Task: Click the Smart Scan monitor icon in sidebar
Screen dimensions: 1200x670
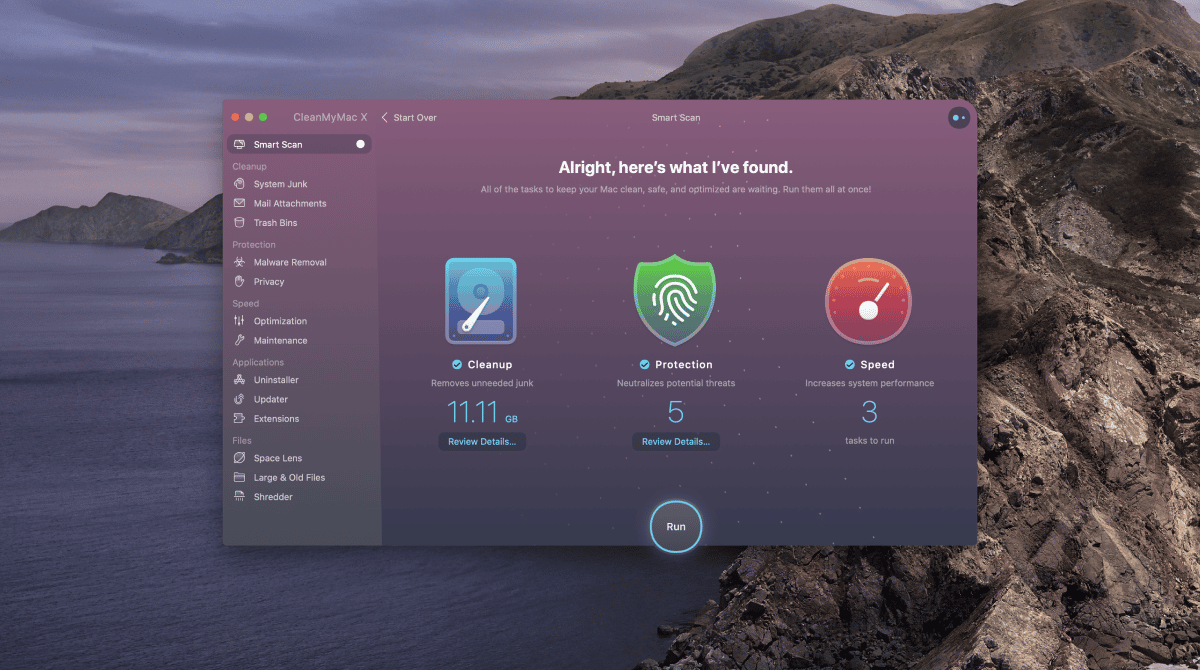Action: point(239,145)
